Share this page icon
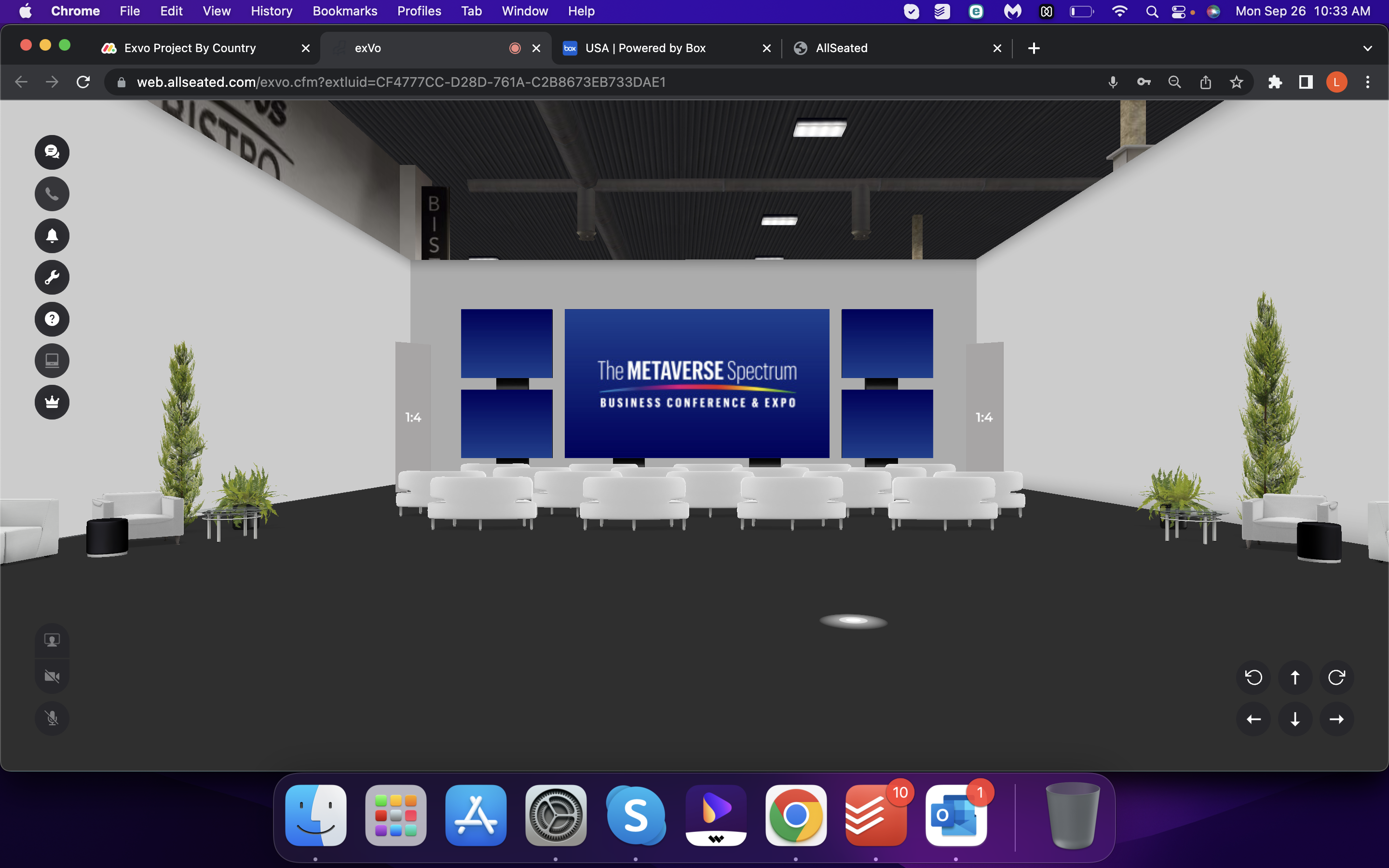The width and height of the screenshot is (1389, 868). pyautogui.click(x=1205, y=82)
